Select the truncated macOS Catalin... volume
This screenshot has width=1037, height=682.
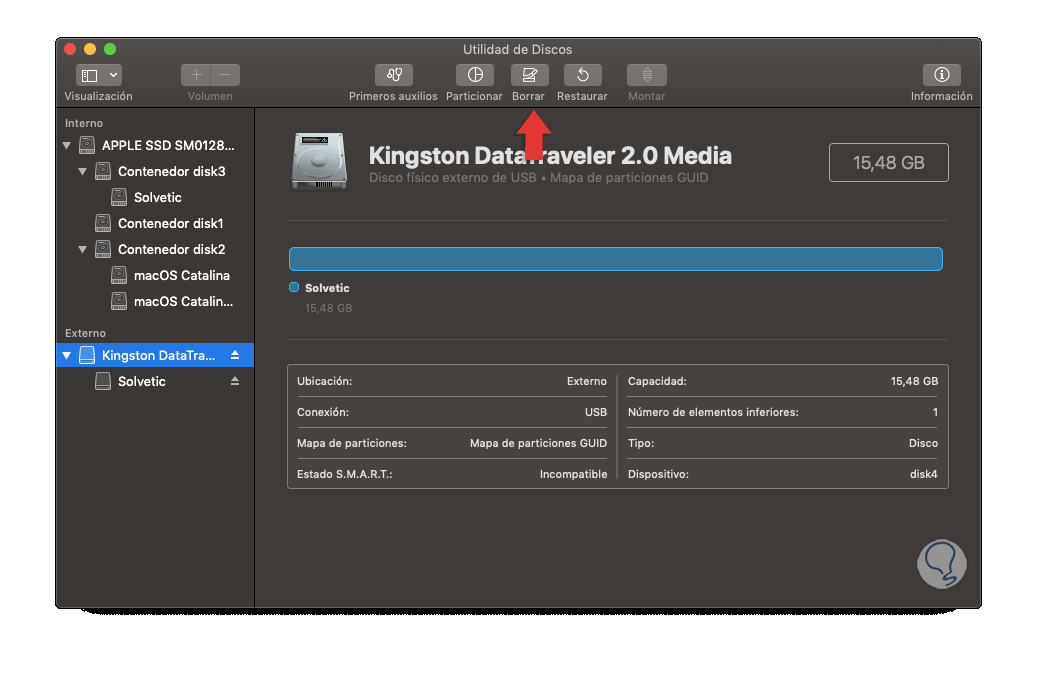pos(155,302)
